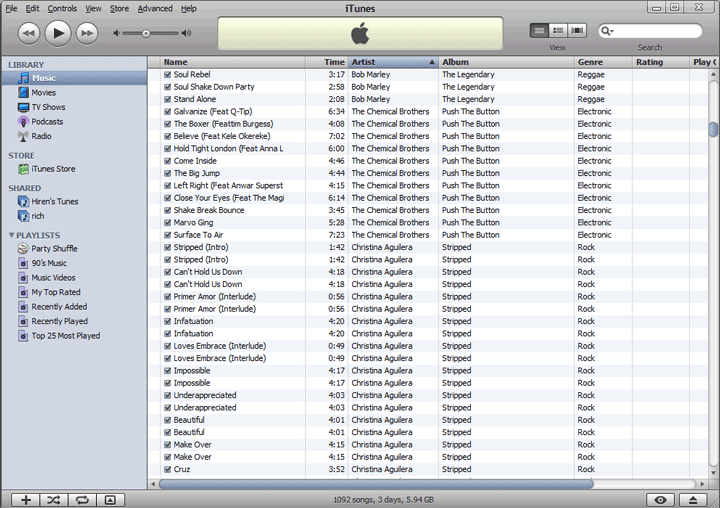
Task: Sort by the Name column header
Action: 233,62
